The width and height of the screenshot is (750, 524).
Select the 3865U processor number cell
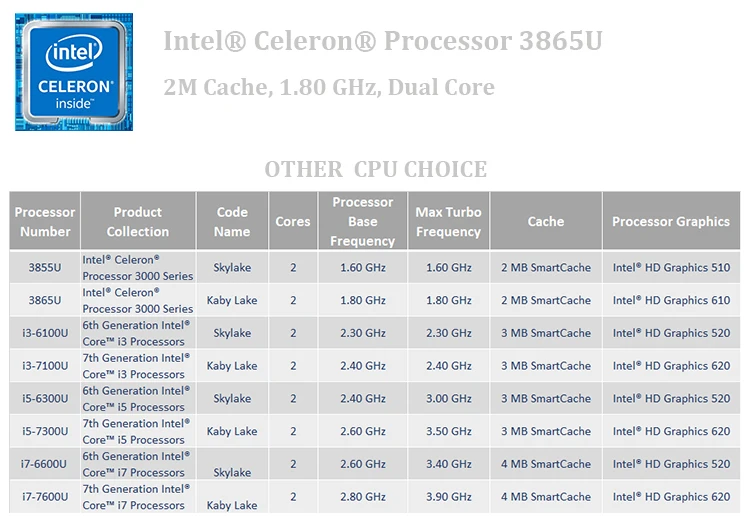(45, 300)
